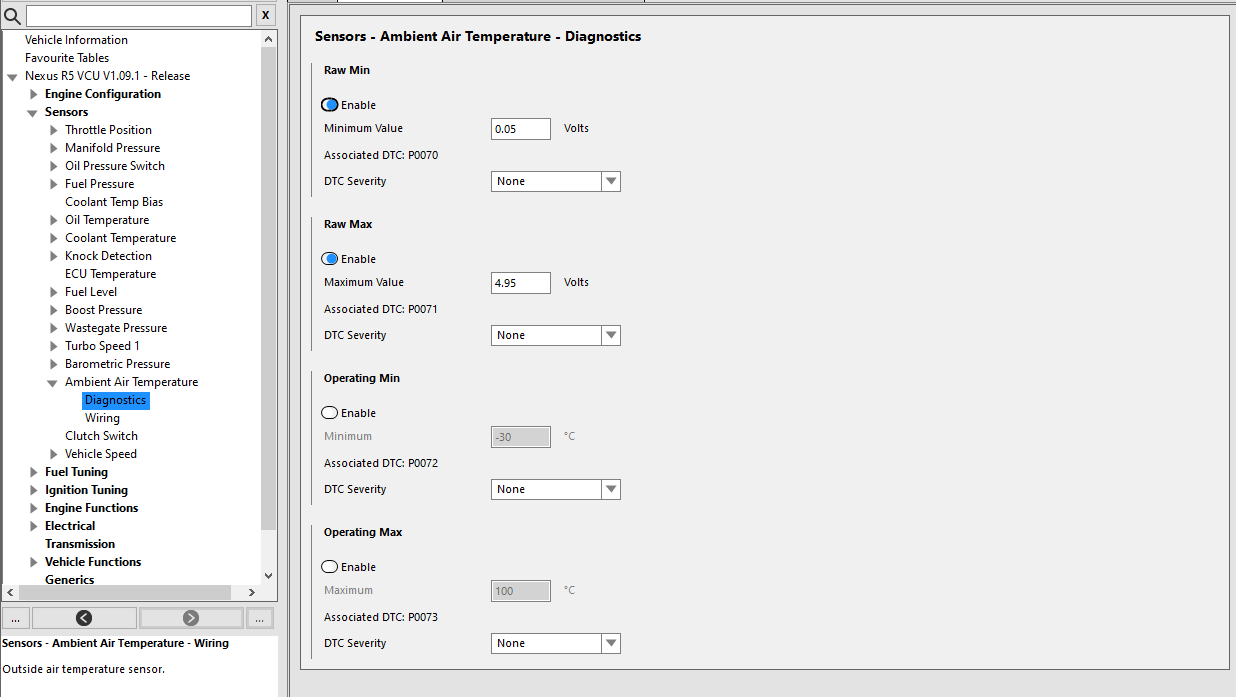
Task: Expand the Throttle Position node
Action: tap(54, 130)
